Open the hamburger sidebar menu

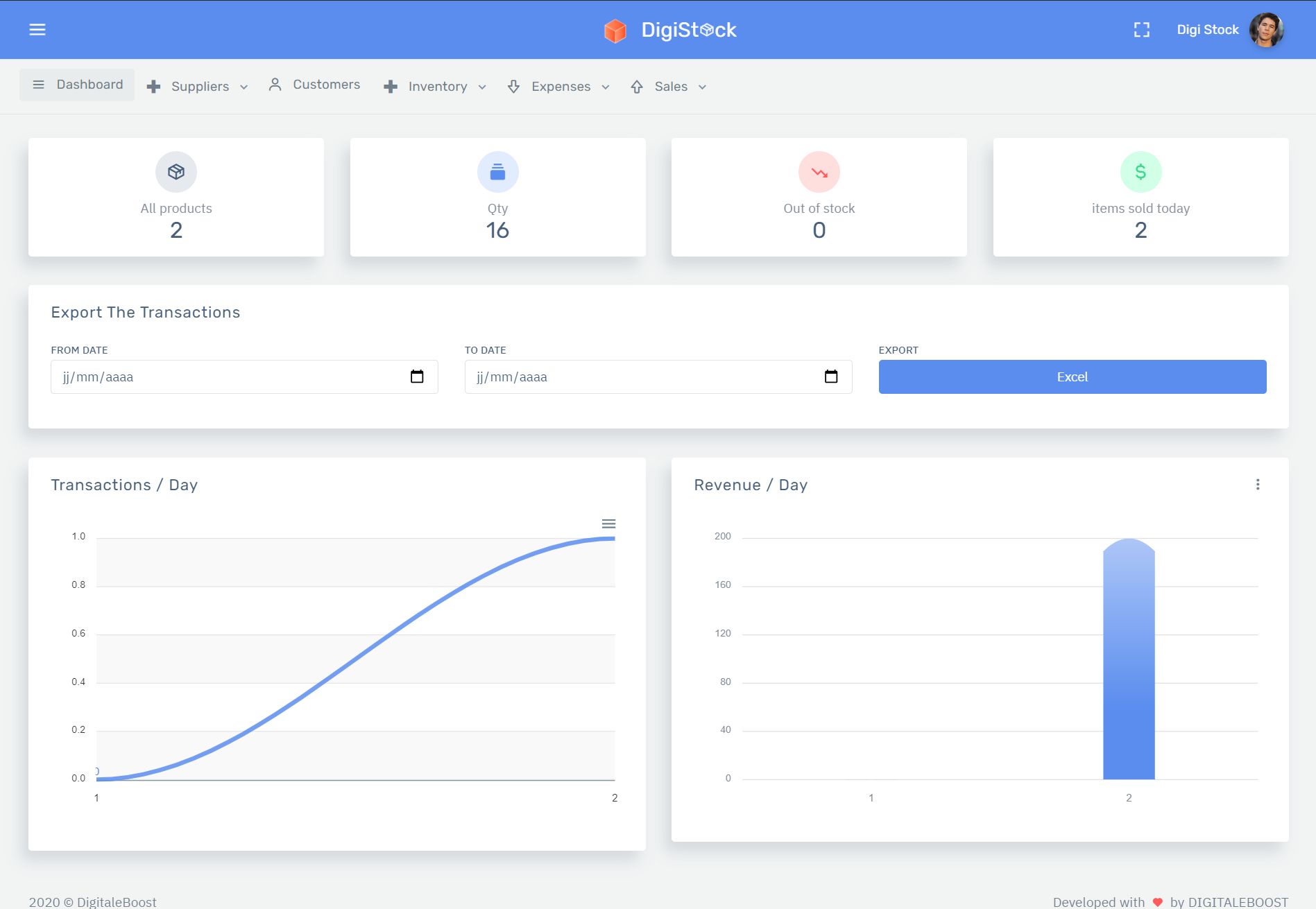pos(37,30)
